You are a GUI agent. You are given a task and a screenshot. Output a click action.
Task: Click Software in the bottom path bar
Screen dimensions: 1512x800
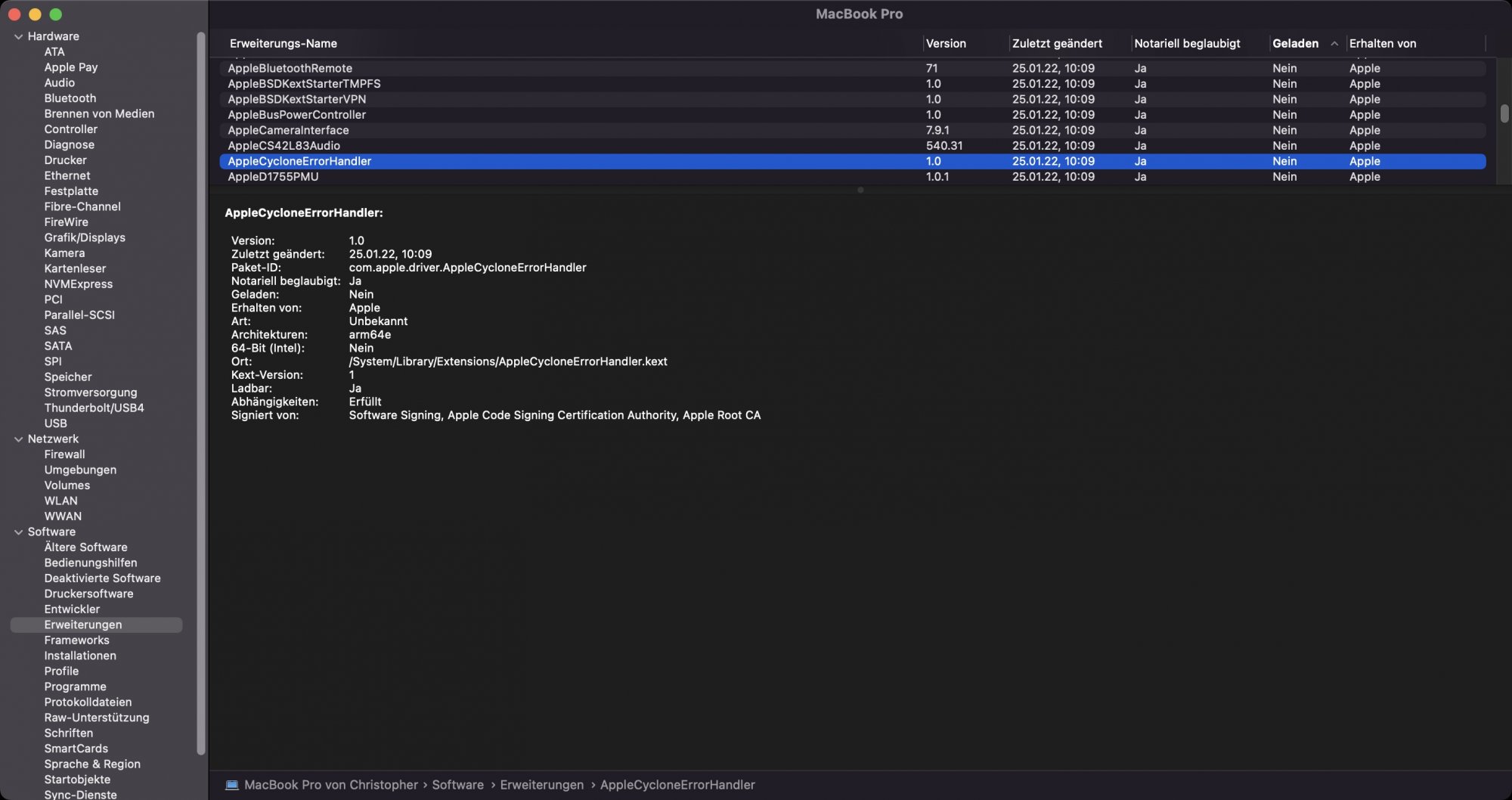click(457, 785)
